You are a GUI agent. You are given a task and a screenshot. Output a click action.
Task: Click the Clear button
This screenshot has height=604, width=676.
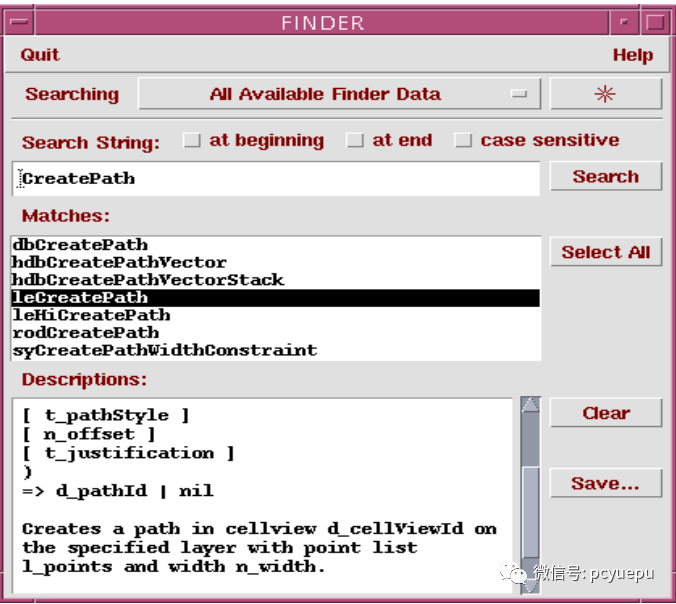[x=605, y=413]
